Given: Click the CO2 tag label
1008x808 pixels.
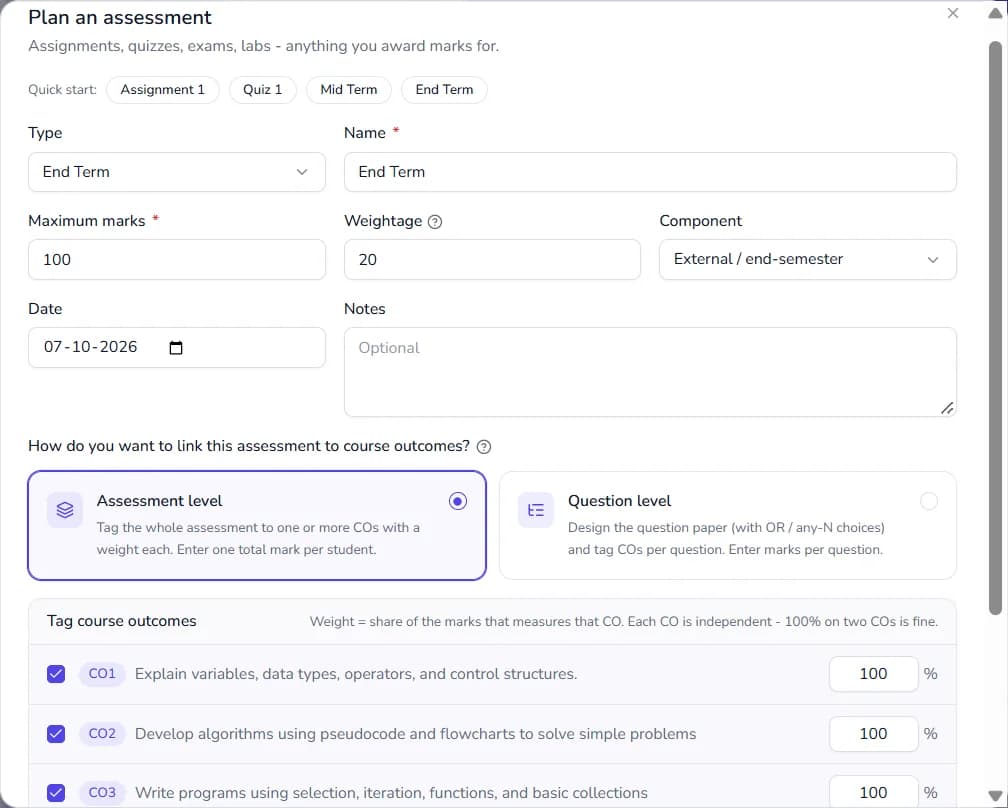Looking at the screenshot, I should coord(102,733).
